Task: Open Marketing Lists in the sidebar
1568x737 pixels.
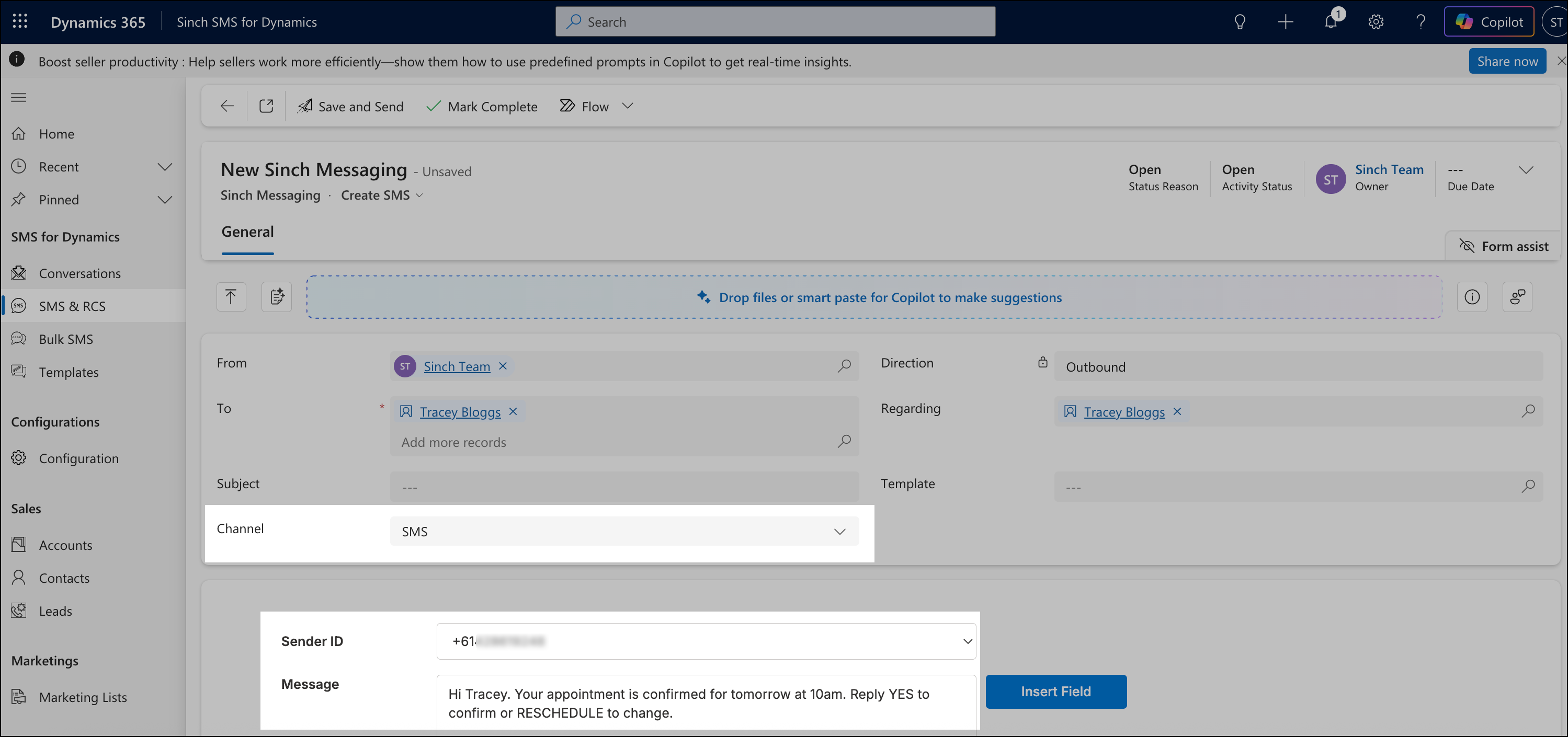Action: click(x=83, y=697)
